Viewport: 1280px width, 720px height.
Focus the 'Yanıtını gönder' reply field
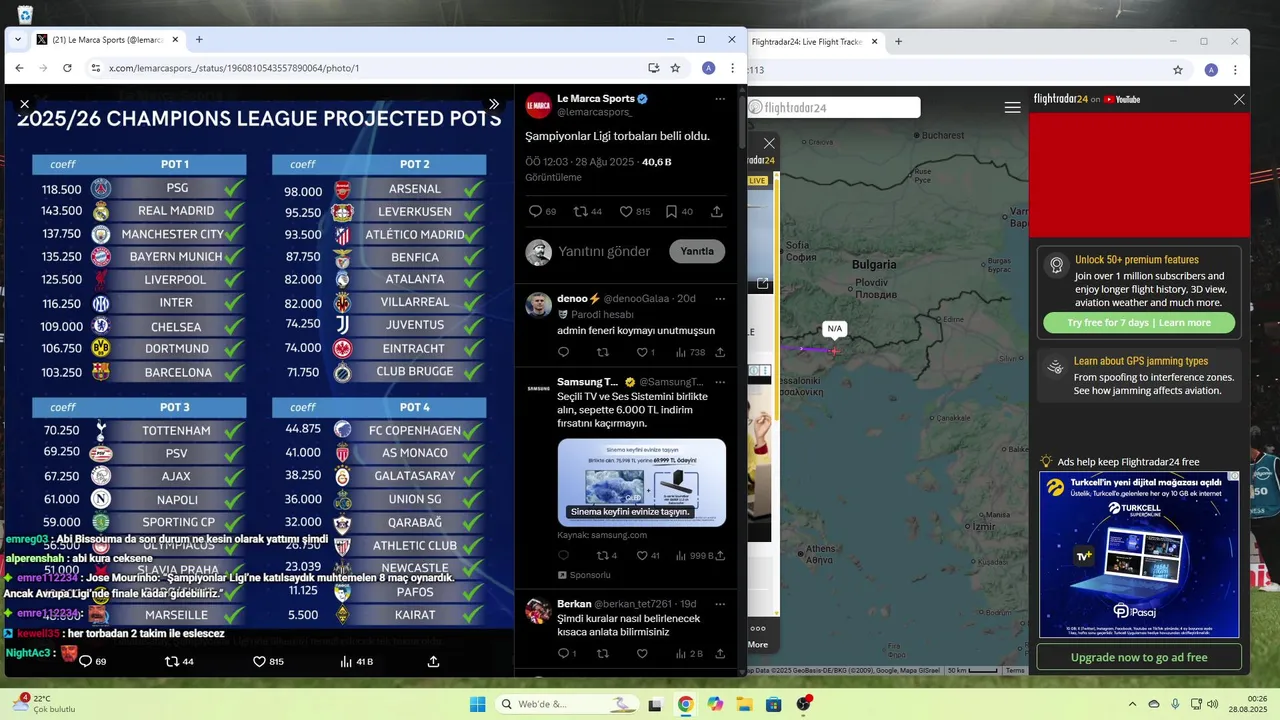604,251
